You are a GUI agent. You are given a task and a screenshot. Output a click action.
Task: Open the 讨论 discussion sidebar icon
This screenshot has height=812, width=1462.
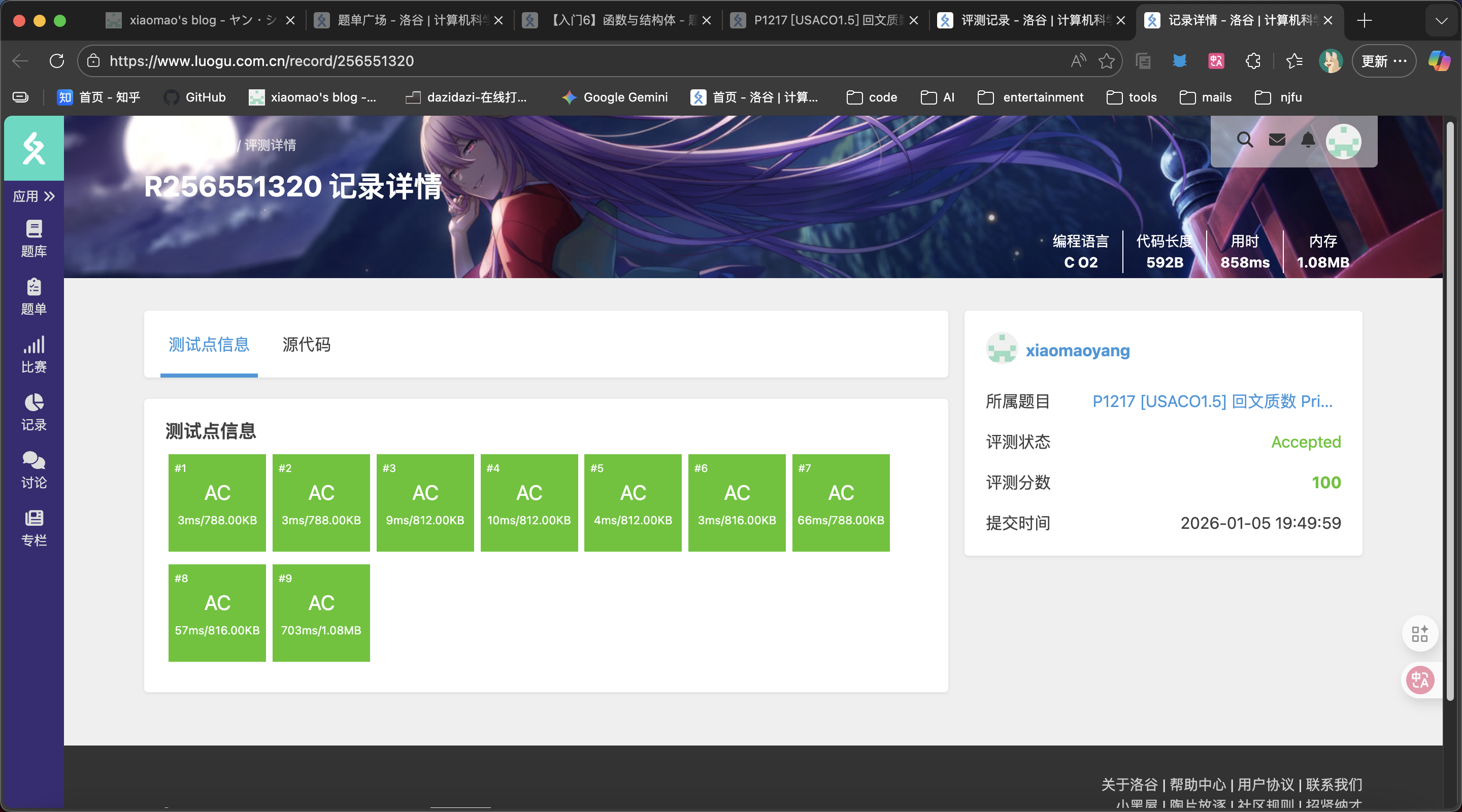click(x=34, y=470)
